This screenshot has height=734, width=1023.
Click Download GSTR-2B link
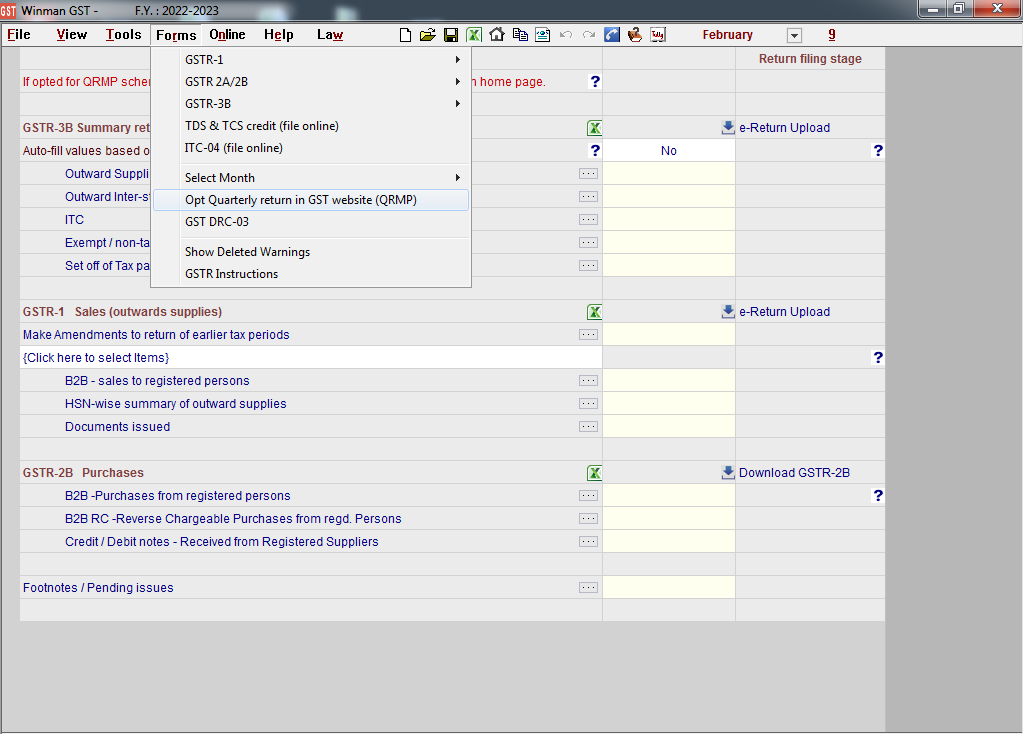[794, 473]
